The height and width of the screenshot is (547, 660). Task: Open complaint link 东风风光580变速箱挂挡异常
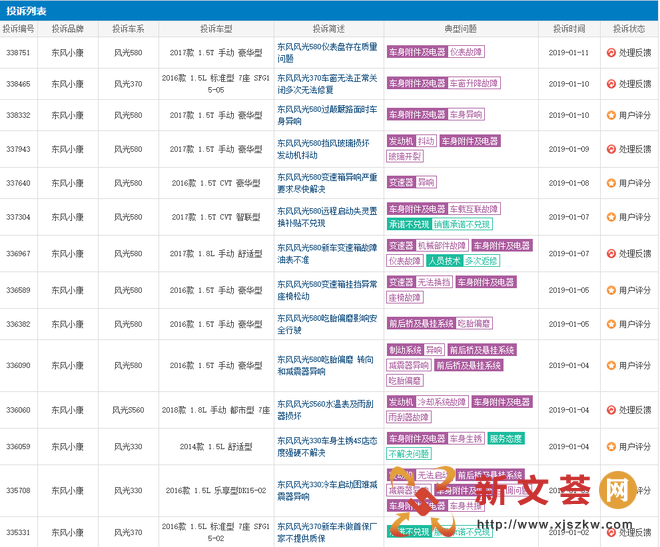pyautogui.click(x=327, y=290)
